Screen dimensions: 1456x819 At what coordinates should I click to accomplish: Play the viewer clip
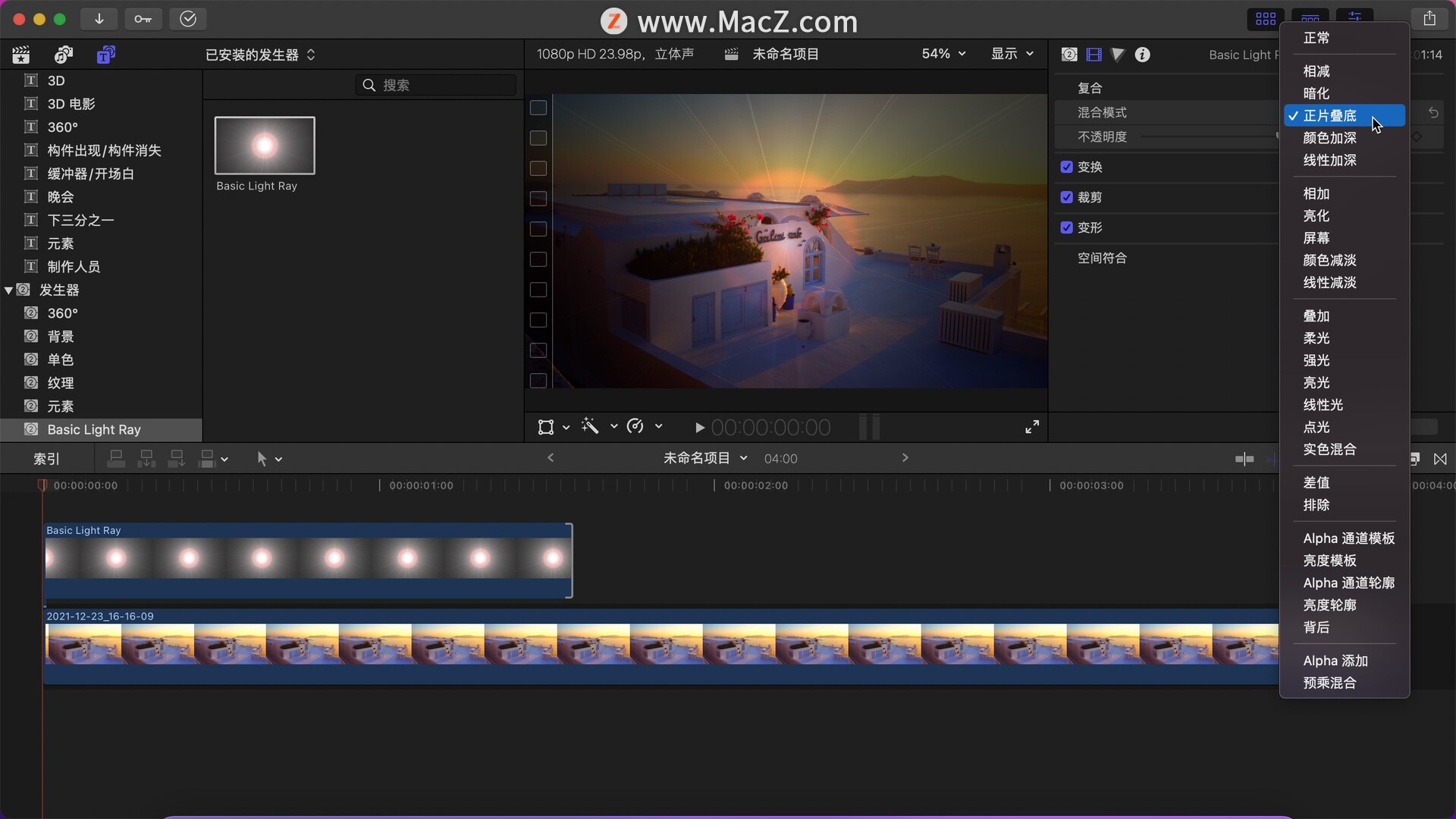[699, 428]
